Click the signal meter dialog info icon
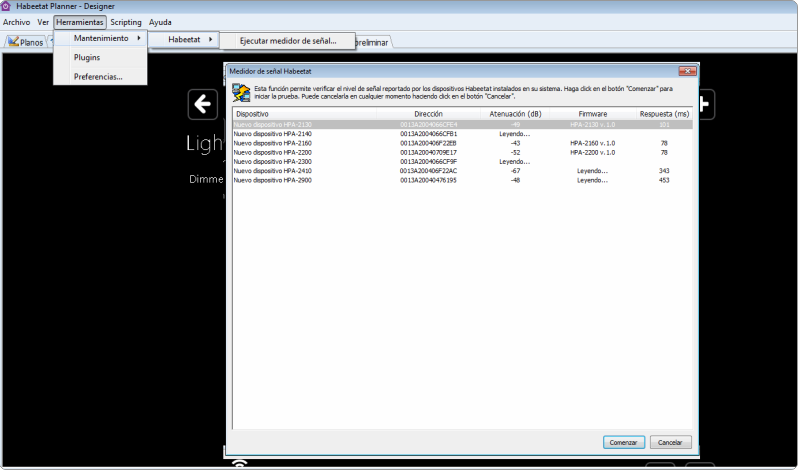Screen dimensions: 799x470 point(241,93)
